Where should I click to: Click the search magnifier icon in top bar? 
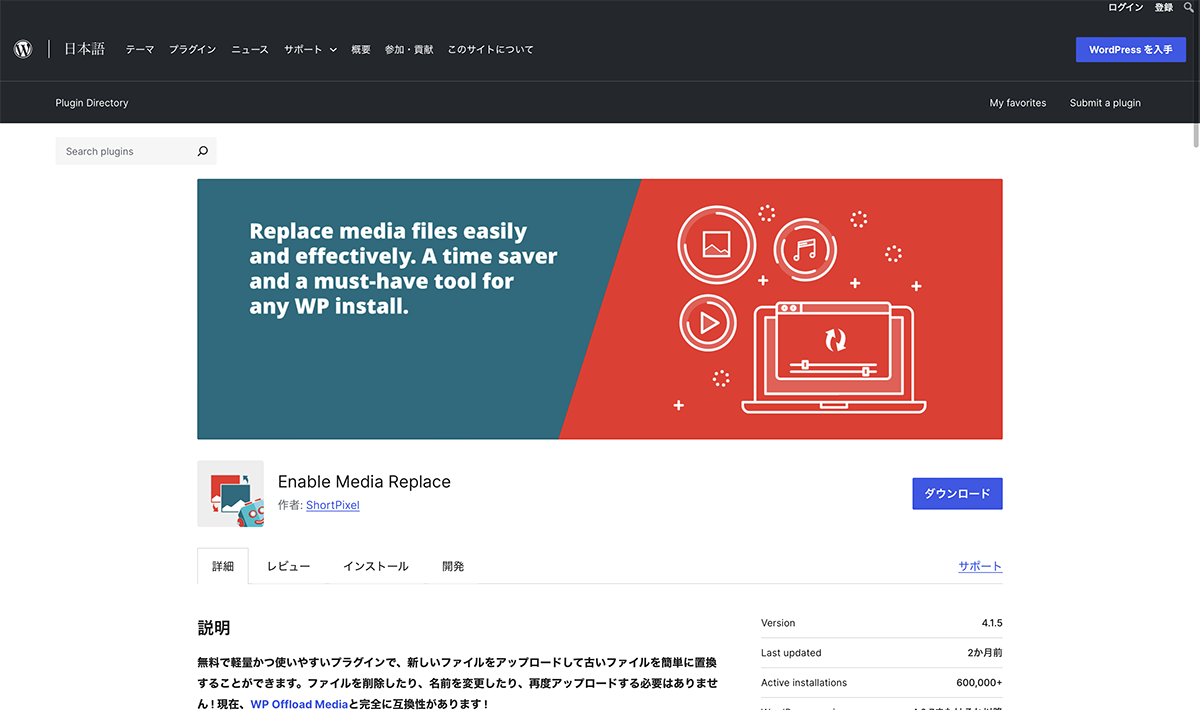[x=1189, y=7]
